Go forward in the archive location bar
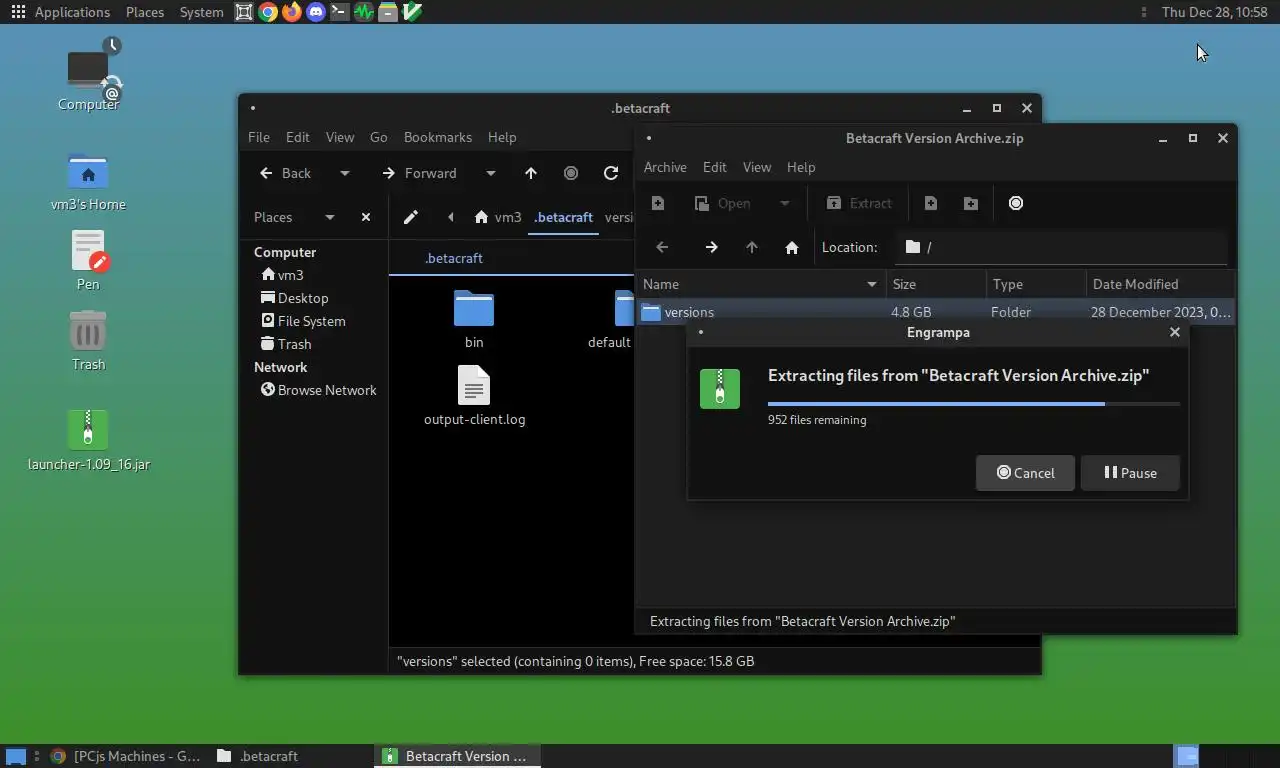The width and height of the screenshot is (1280, 768). (x=711, y=247)
